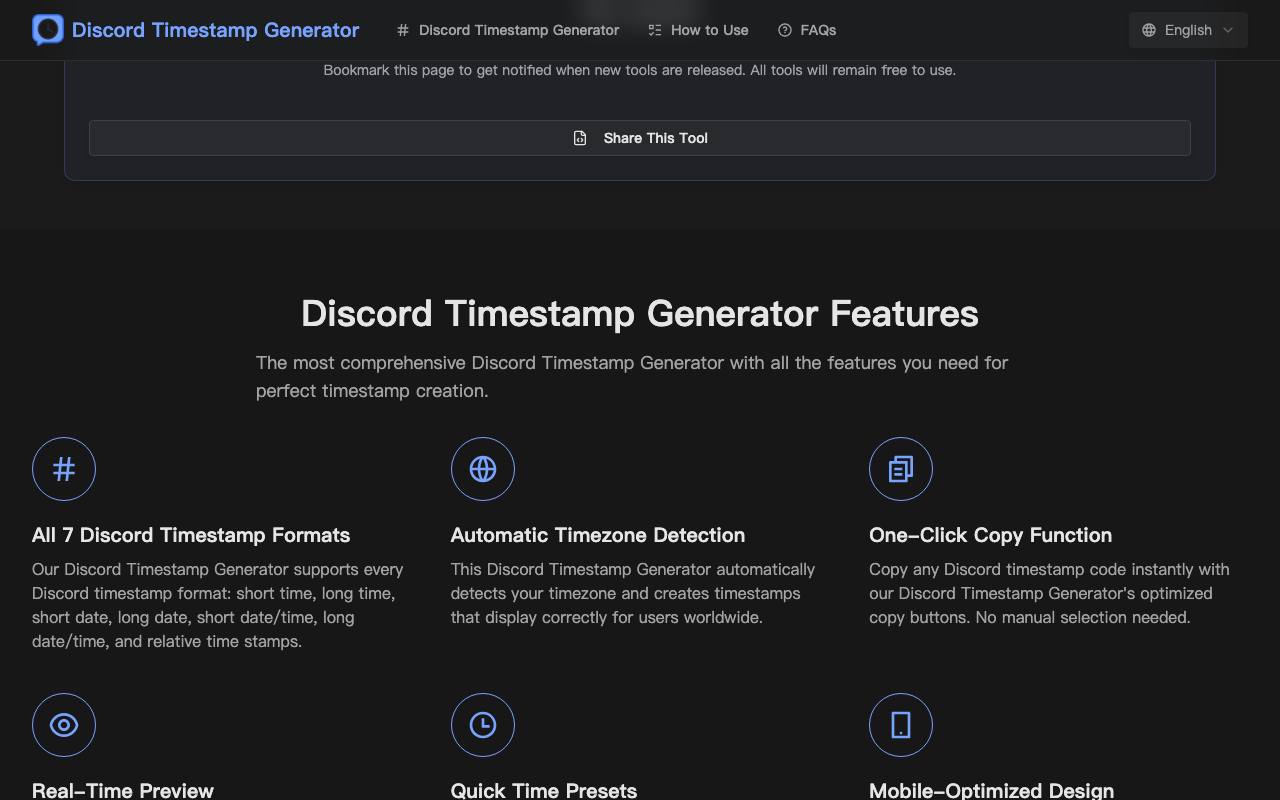Click the Share This Tool button
This screenshot has height=800, width=1280.
[640, 138]
